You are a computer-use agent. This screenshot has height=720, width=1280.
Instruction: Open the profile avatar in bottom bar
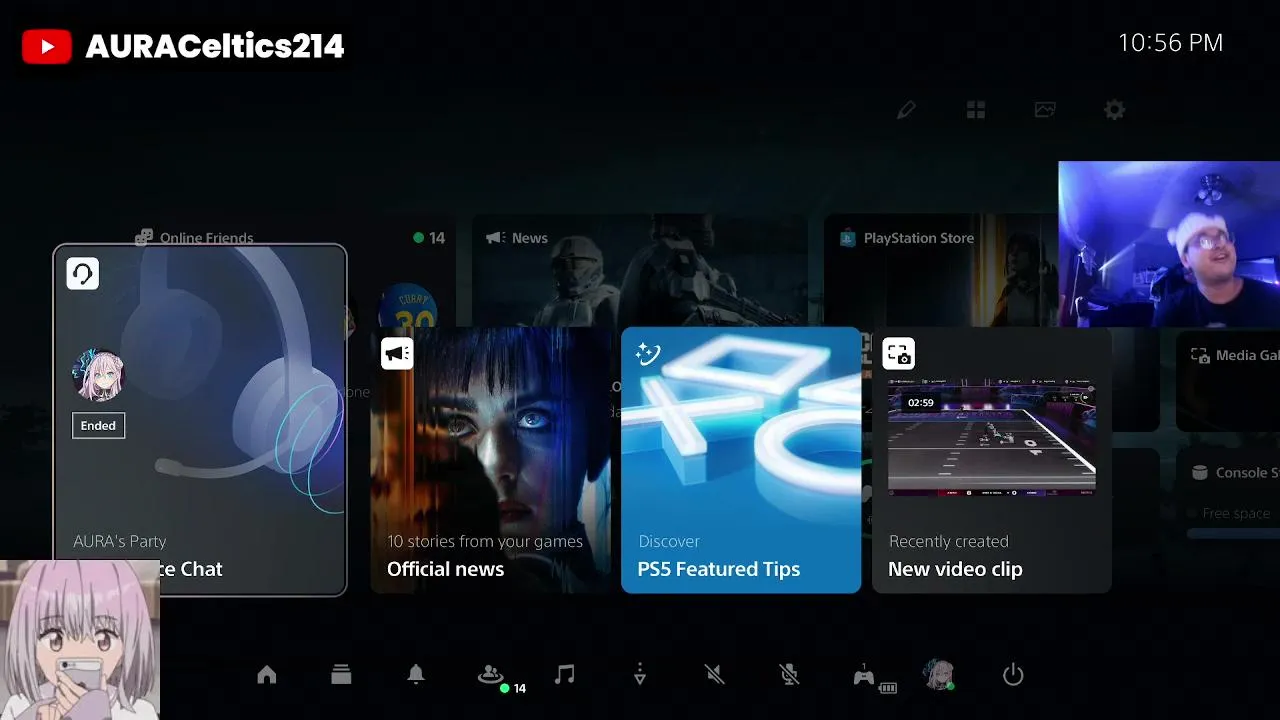(938, 675)
